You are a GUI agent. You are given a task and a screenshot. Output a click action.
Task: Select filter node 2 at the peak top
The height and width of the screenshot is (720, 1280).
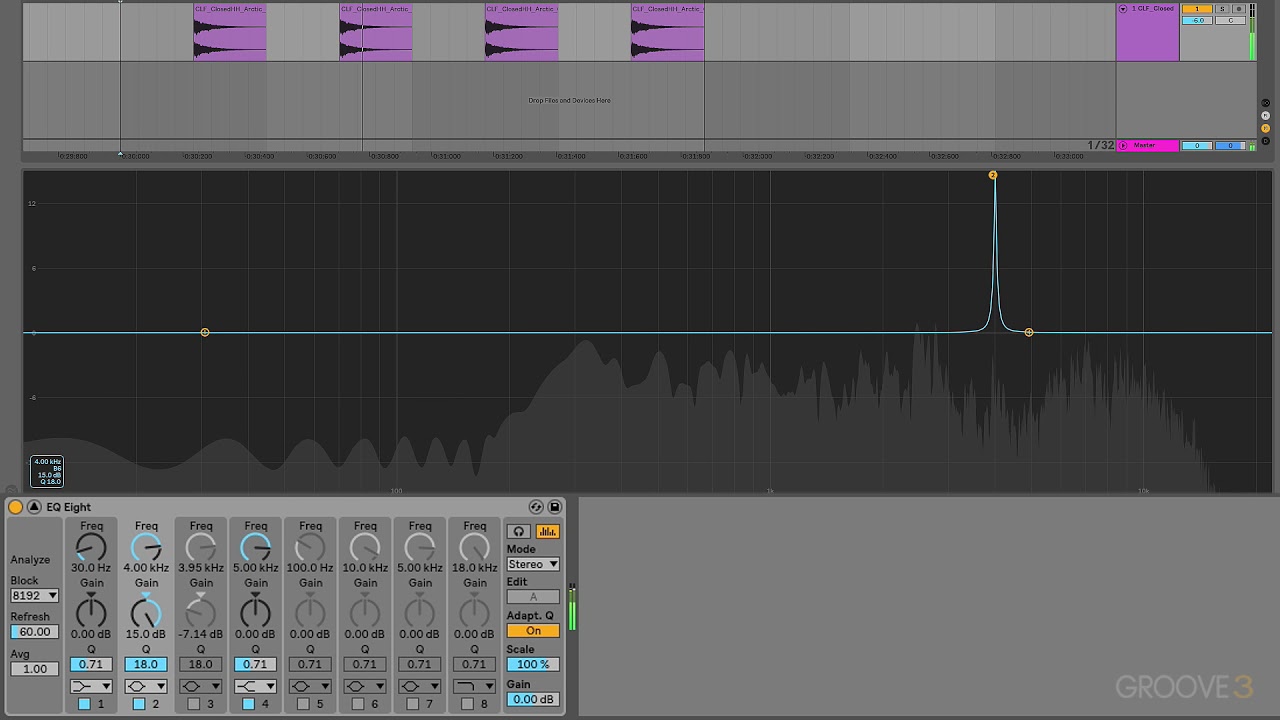[x=993, y=175]
